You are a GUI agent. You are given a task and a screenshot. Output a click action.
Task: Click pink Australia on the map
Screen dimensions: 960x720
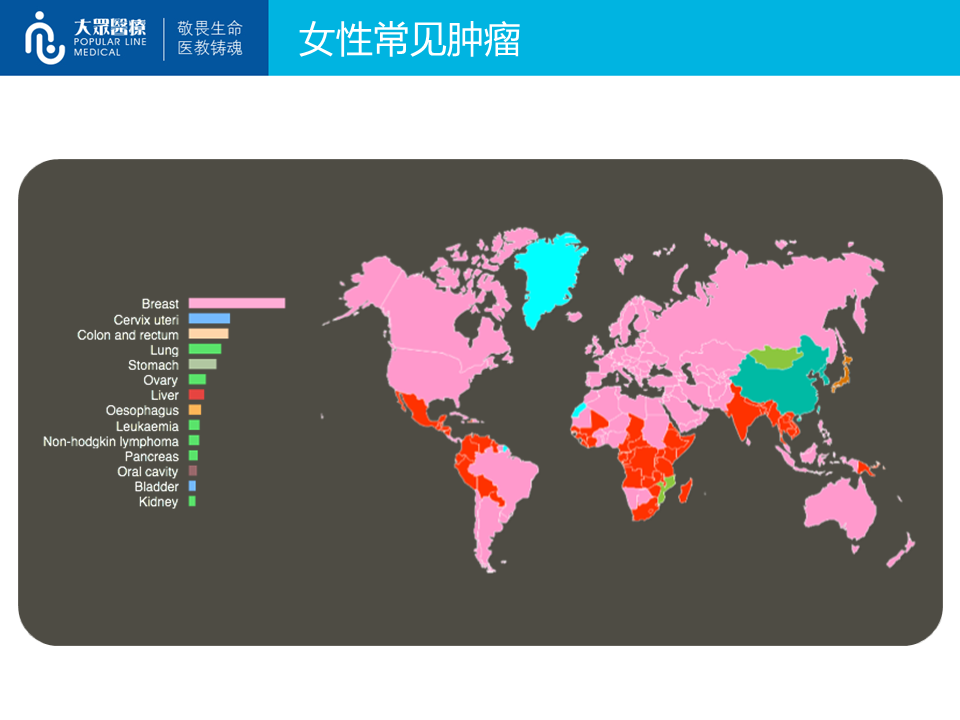839,508
